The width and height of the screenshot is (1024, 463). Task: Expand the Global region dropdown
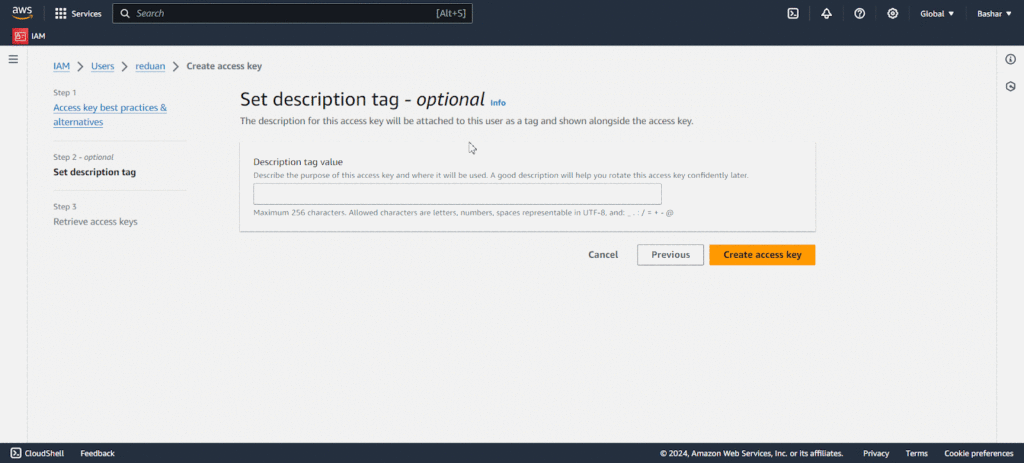click(937, 14)
